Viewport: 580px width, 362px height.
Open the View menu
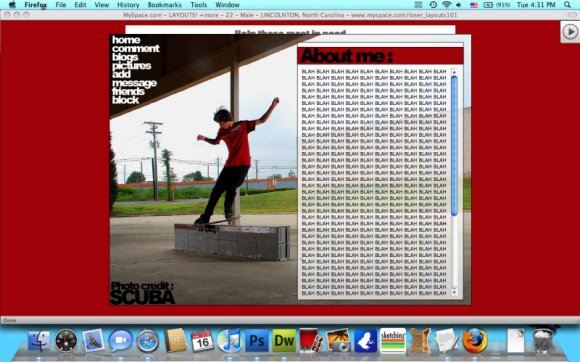click(x=101, y=5)
